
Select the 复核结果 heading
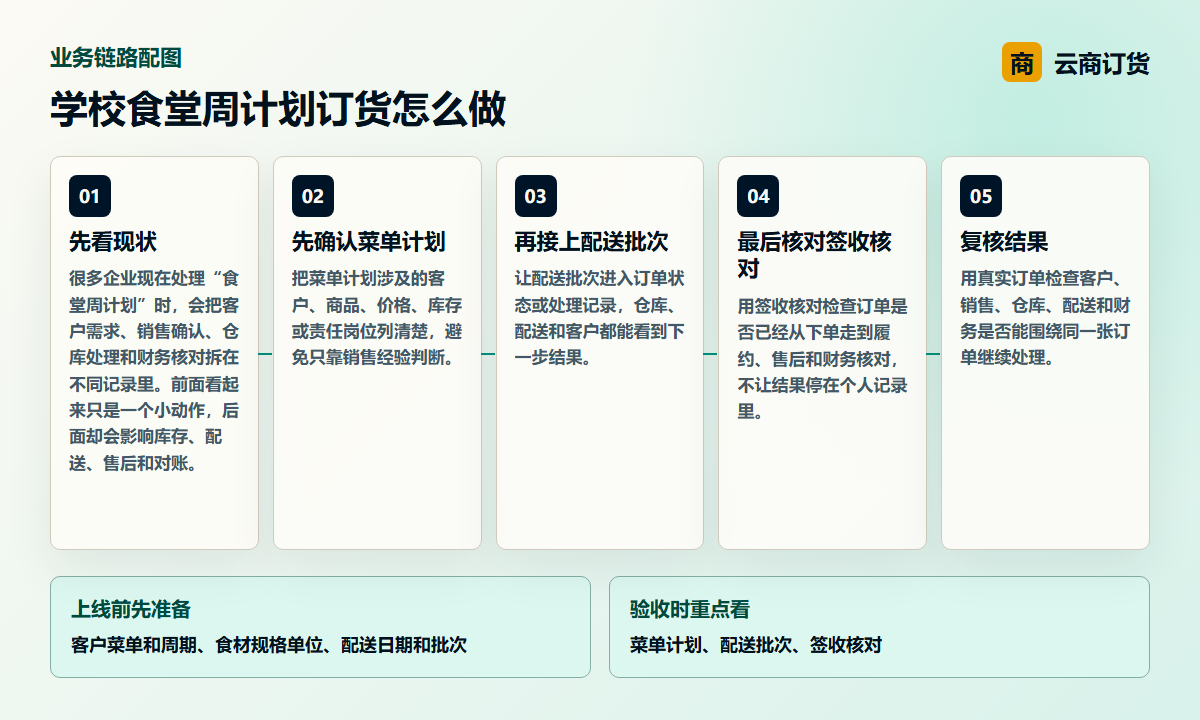point(1004,242)
